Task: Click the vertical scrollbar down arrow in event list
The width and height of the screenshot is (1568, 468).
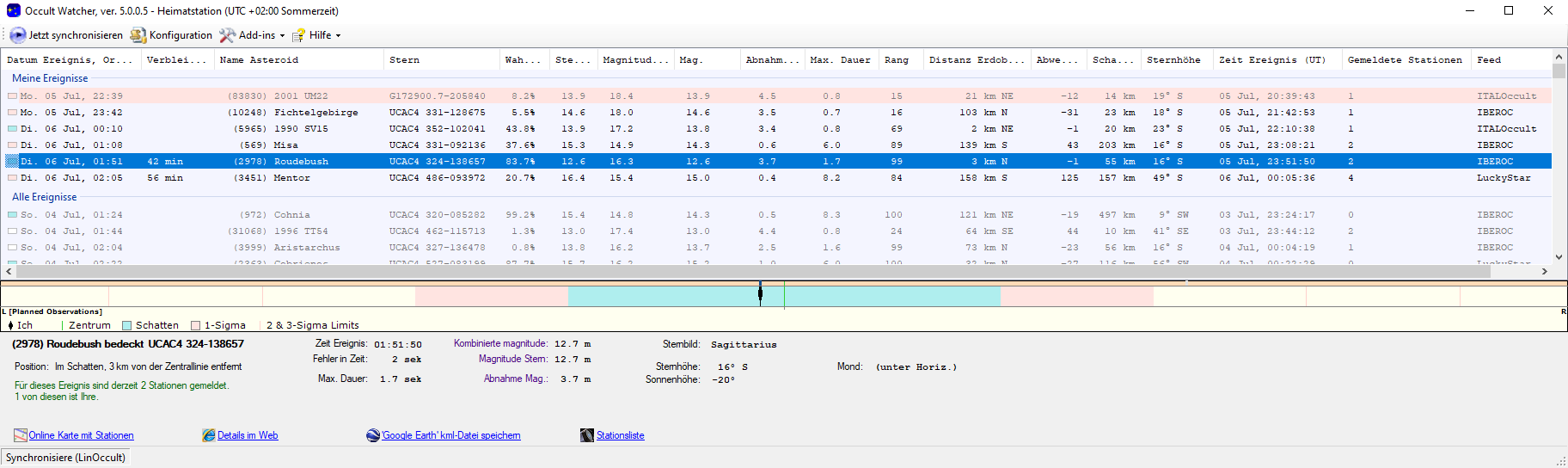Action: pos(1559,256)
